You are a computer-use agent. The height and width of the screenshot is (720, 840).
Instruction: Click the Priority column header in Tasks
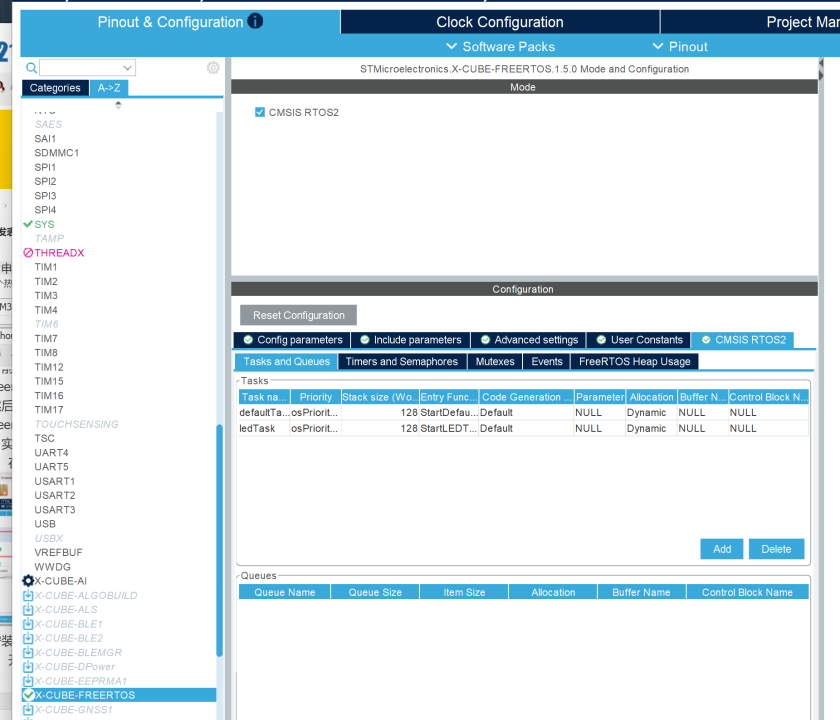click(316, 397)
